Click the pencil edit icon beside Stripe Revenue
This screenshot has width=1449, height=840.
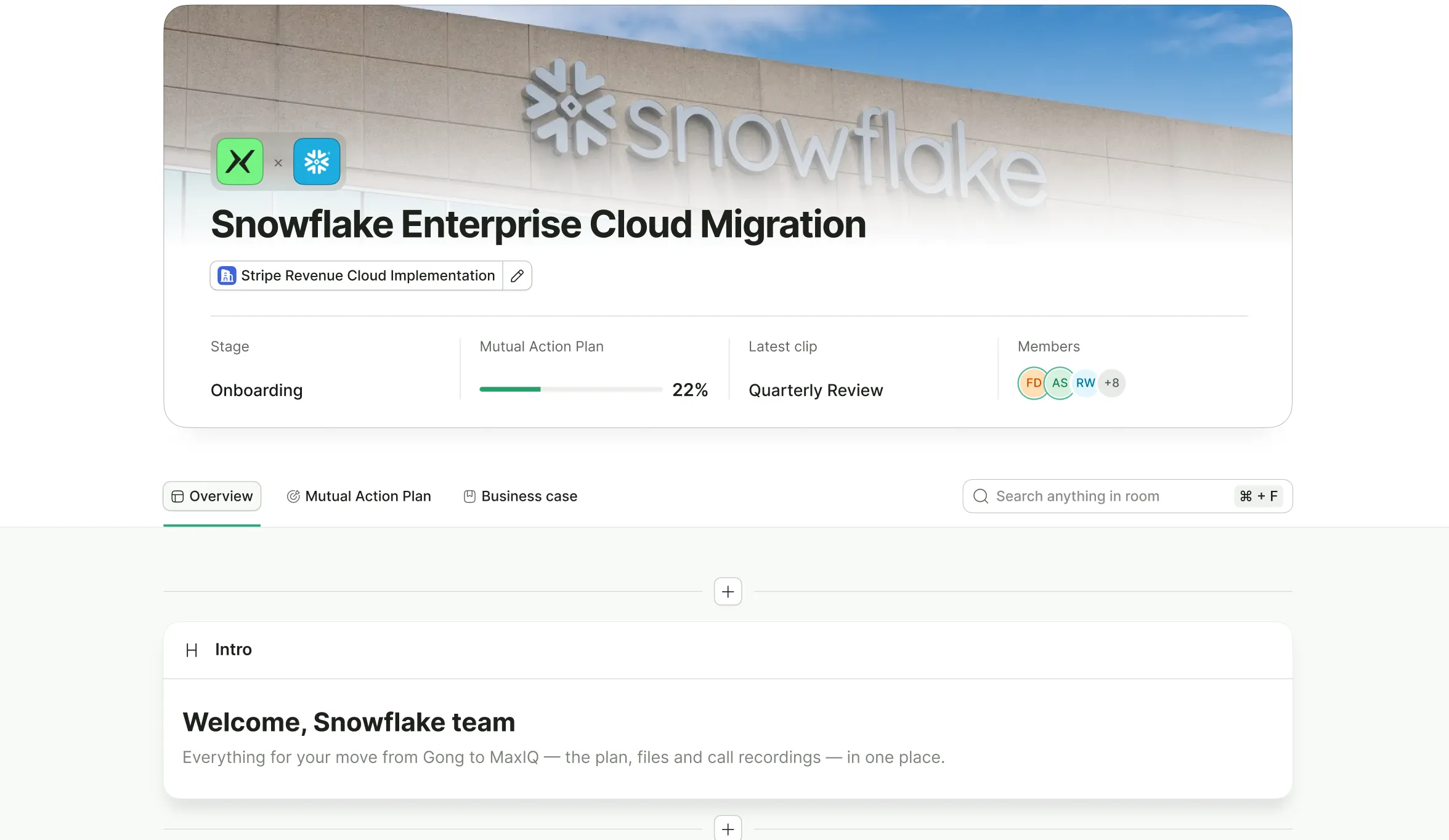517,276
